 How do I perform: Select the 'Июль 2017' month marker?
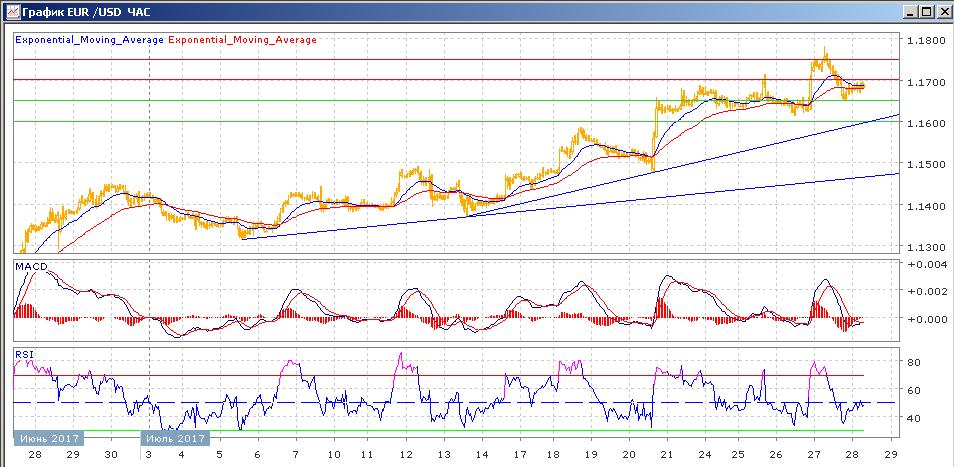point(175,438)
